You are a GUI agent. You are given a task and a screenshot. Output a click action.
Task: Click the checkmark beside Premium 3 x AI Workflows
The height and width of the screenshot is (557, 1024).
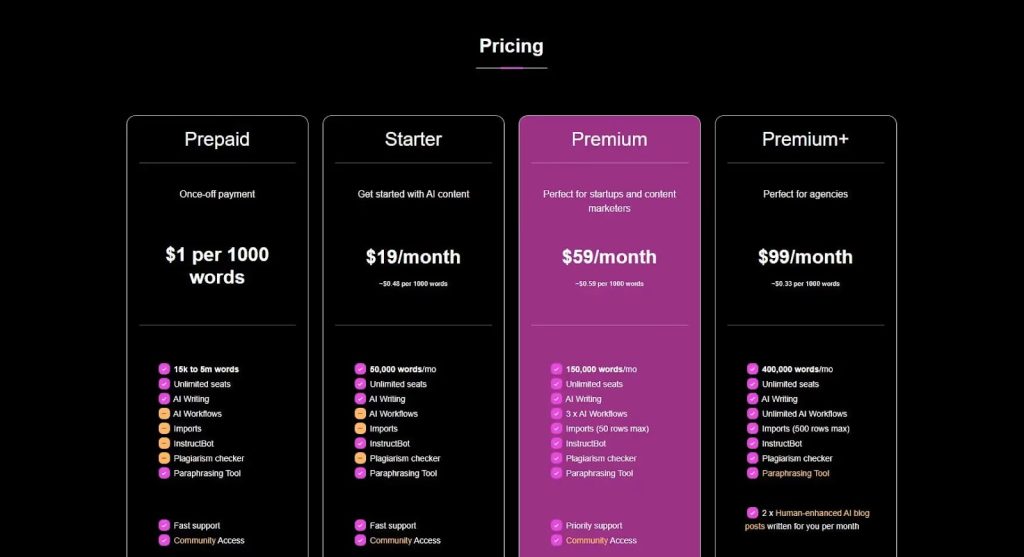(x=556, y=414)
